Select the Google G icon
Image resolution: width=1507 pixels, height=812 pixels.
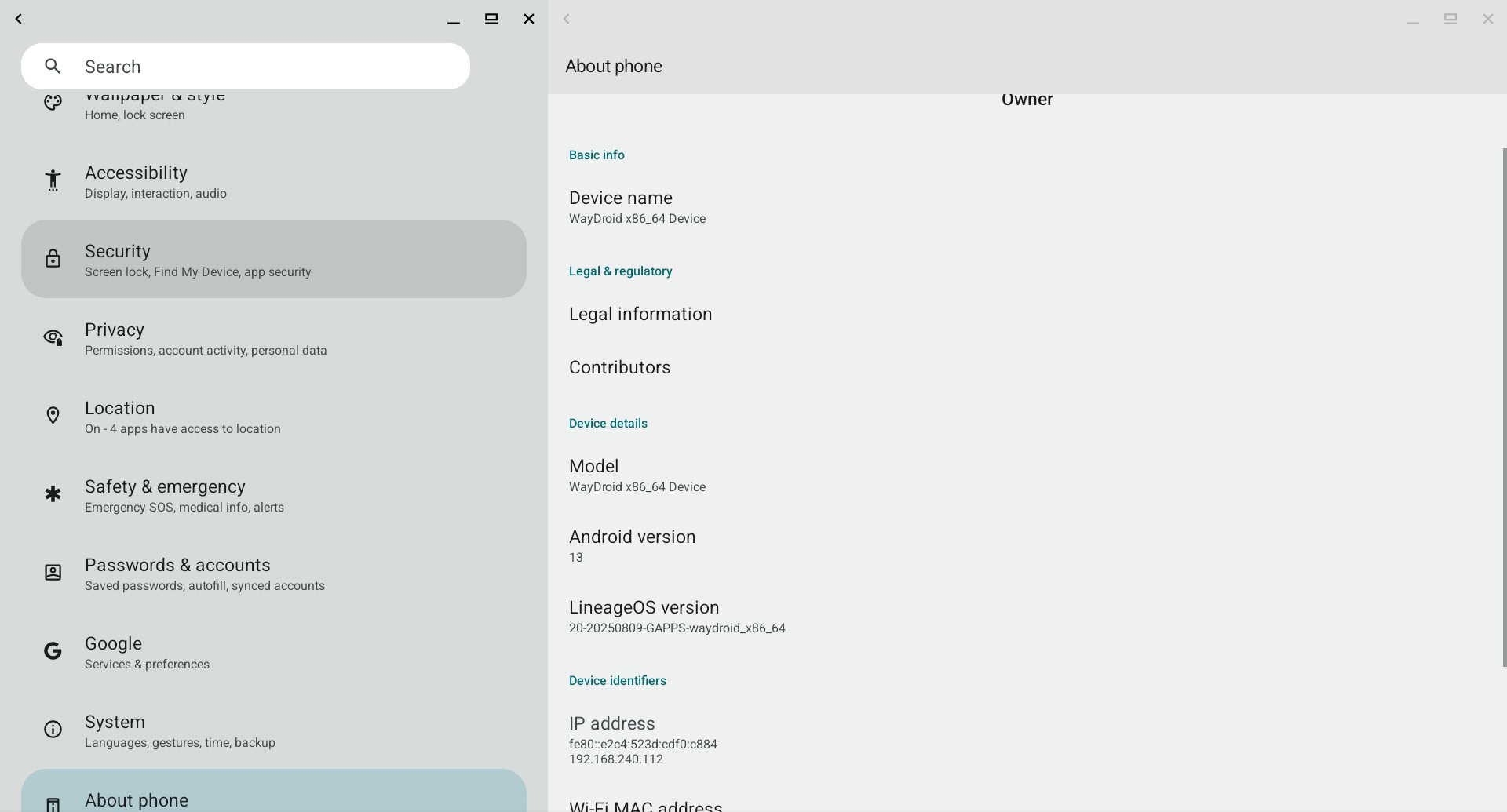(x=53, y=650)
